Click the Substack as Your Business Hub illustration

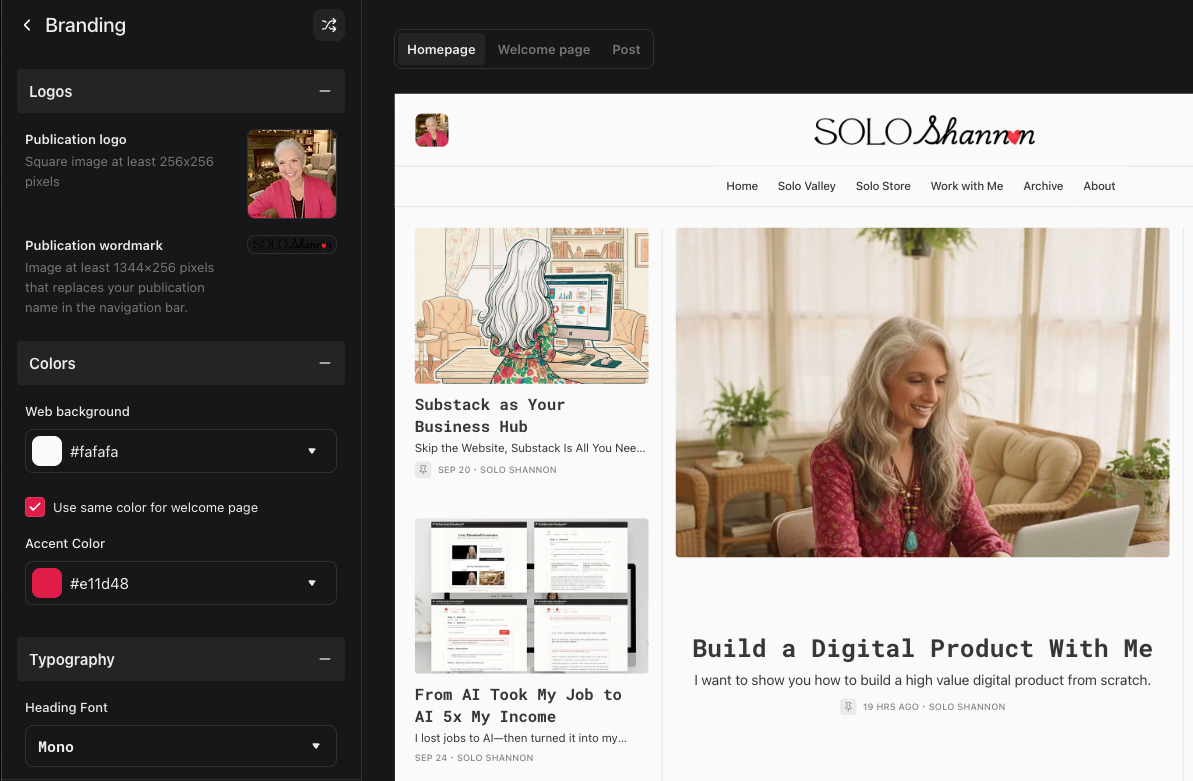532,305
